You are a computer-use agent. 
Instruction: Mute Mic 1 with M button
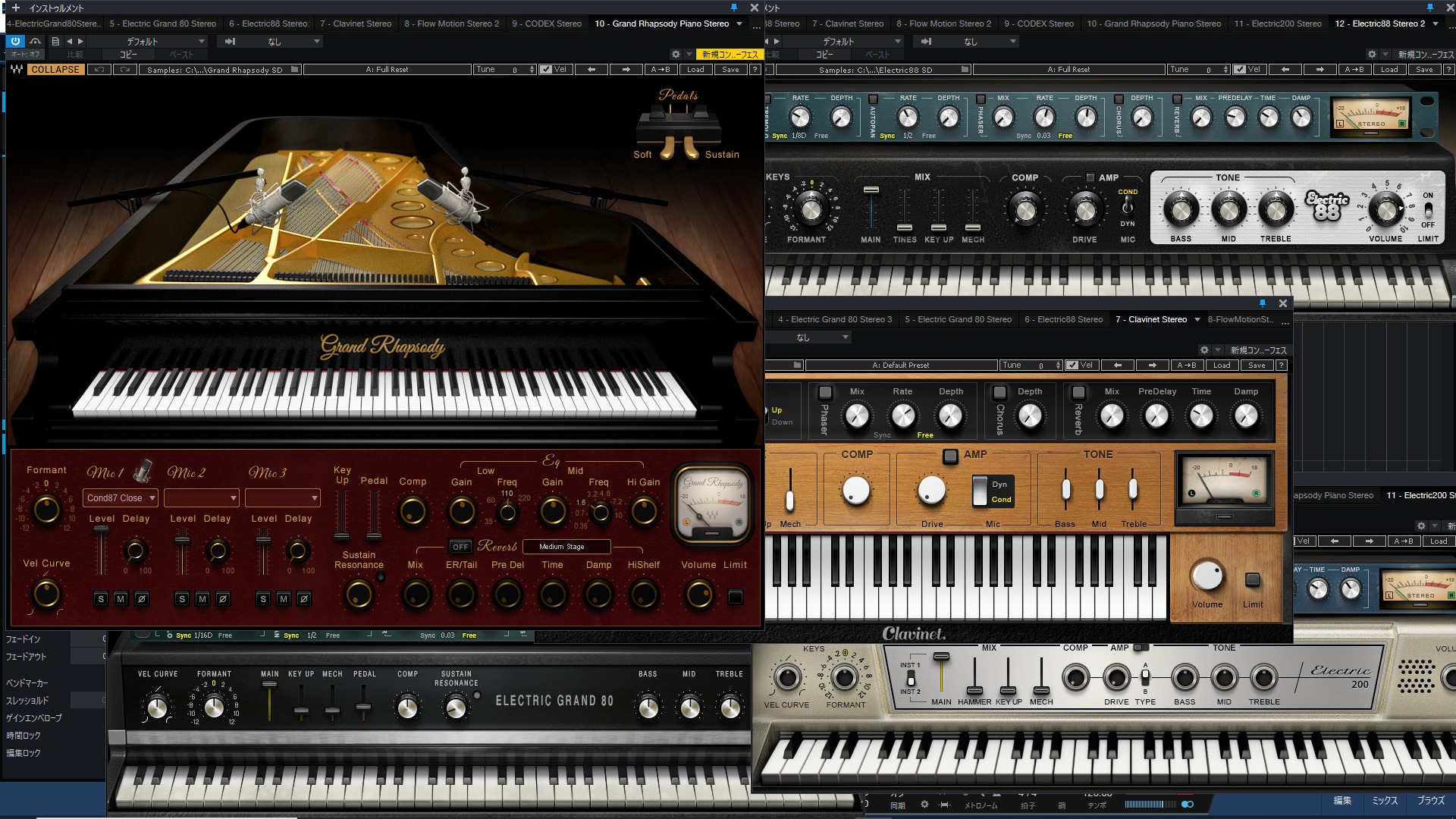pos(121,599)
